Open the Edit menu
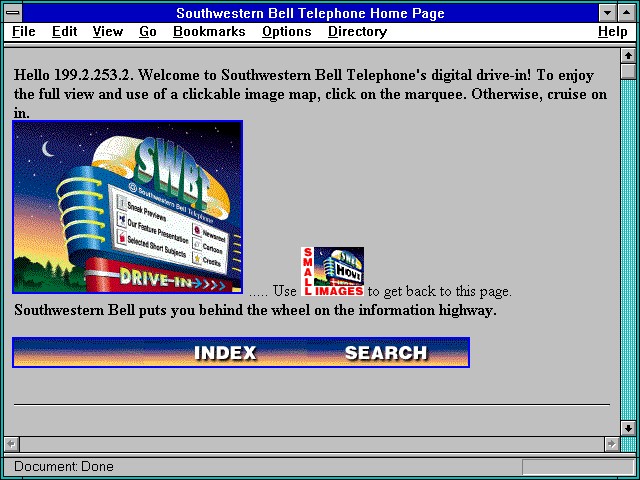The image size is (640, 480). pos(64,32)
